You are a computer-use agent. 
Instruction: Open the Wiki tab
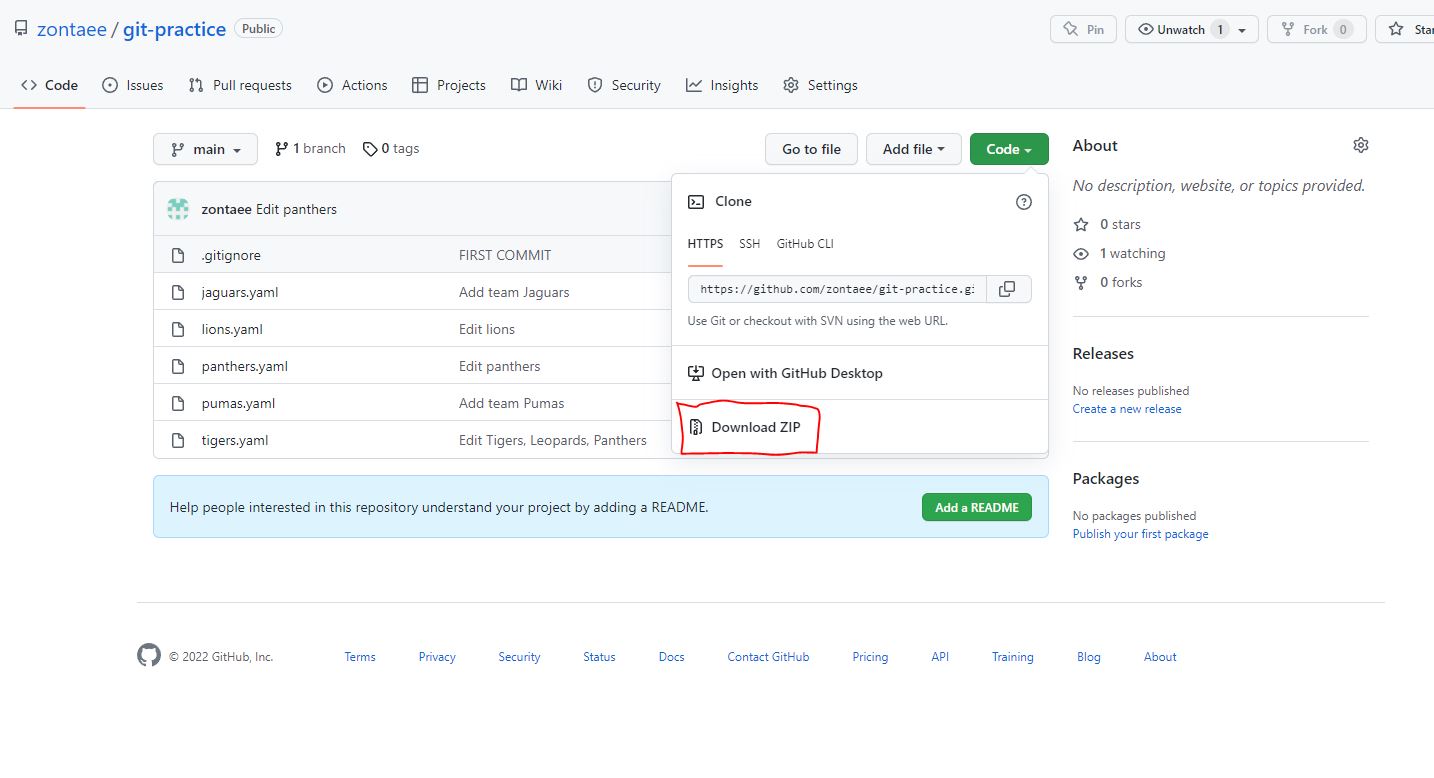point(536,85)
